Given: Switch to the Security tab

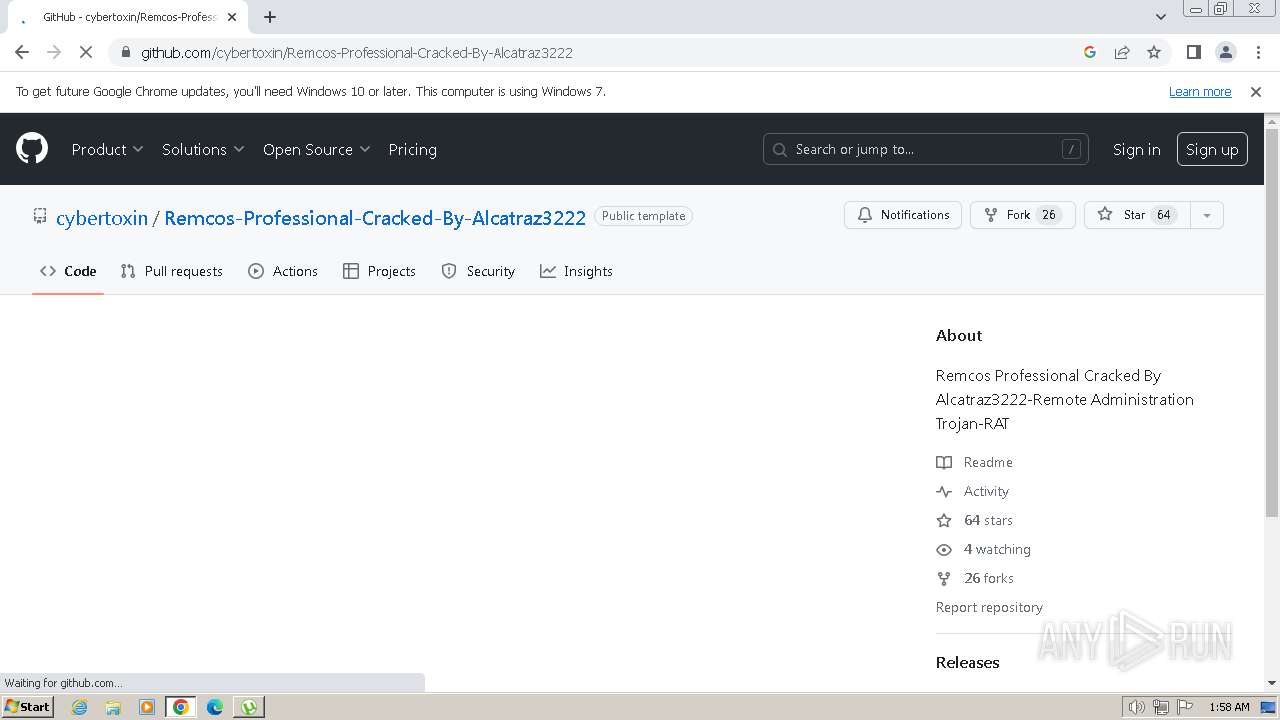Looking at the screenshot, I should 478,271.
